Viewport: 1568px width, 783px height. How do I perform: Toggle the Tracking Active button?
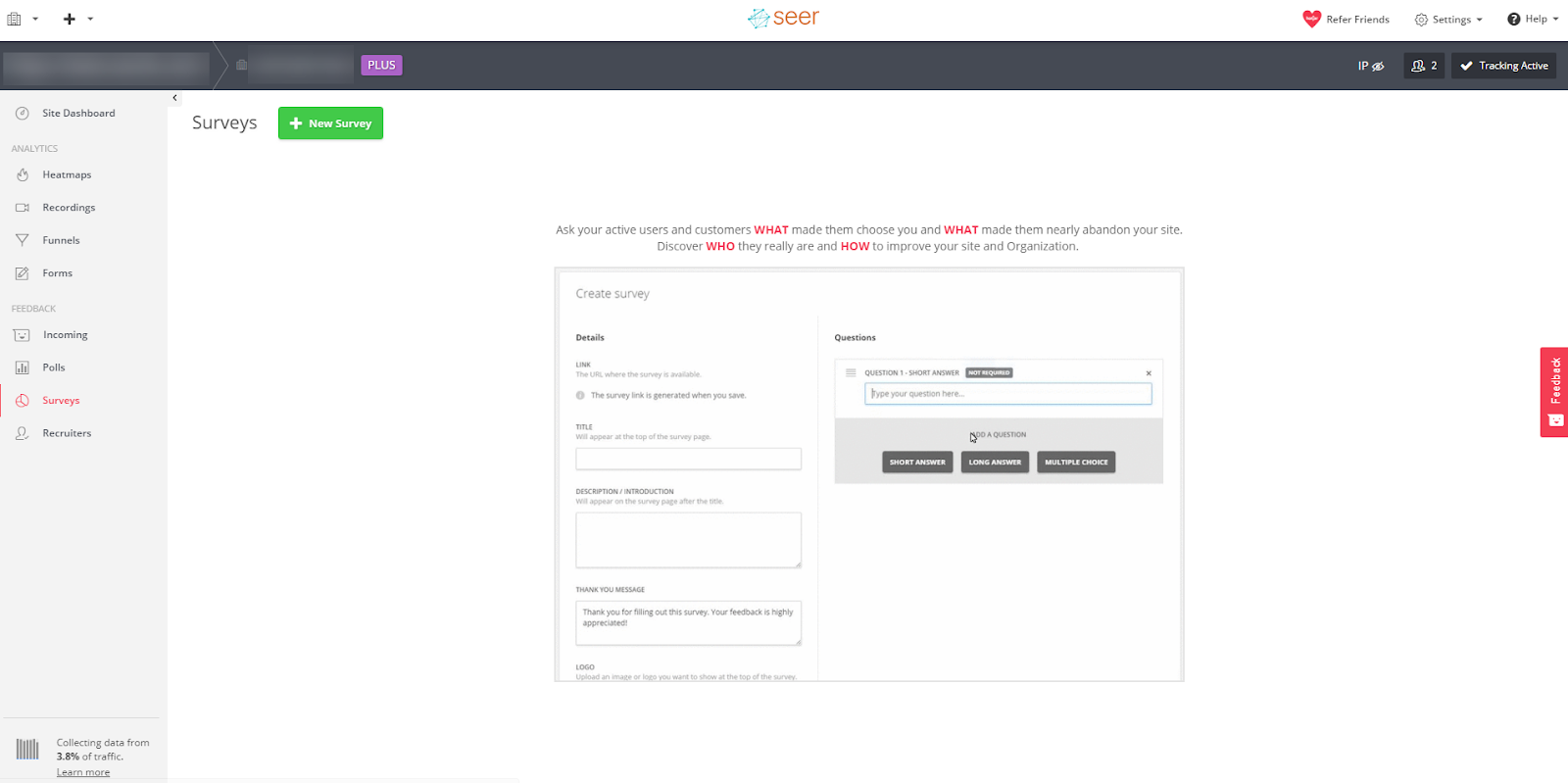[x=1503, y=66]
